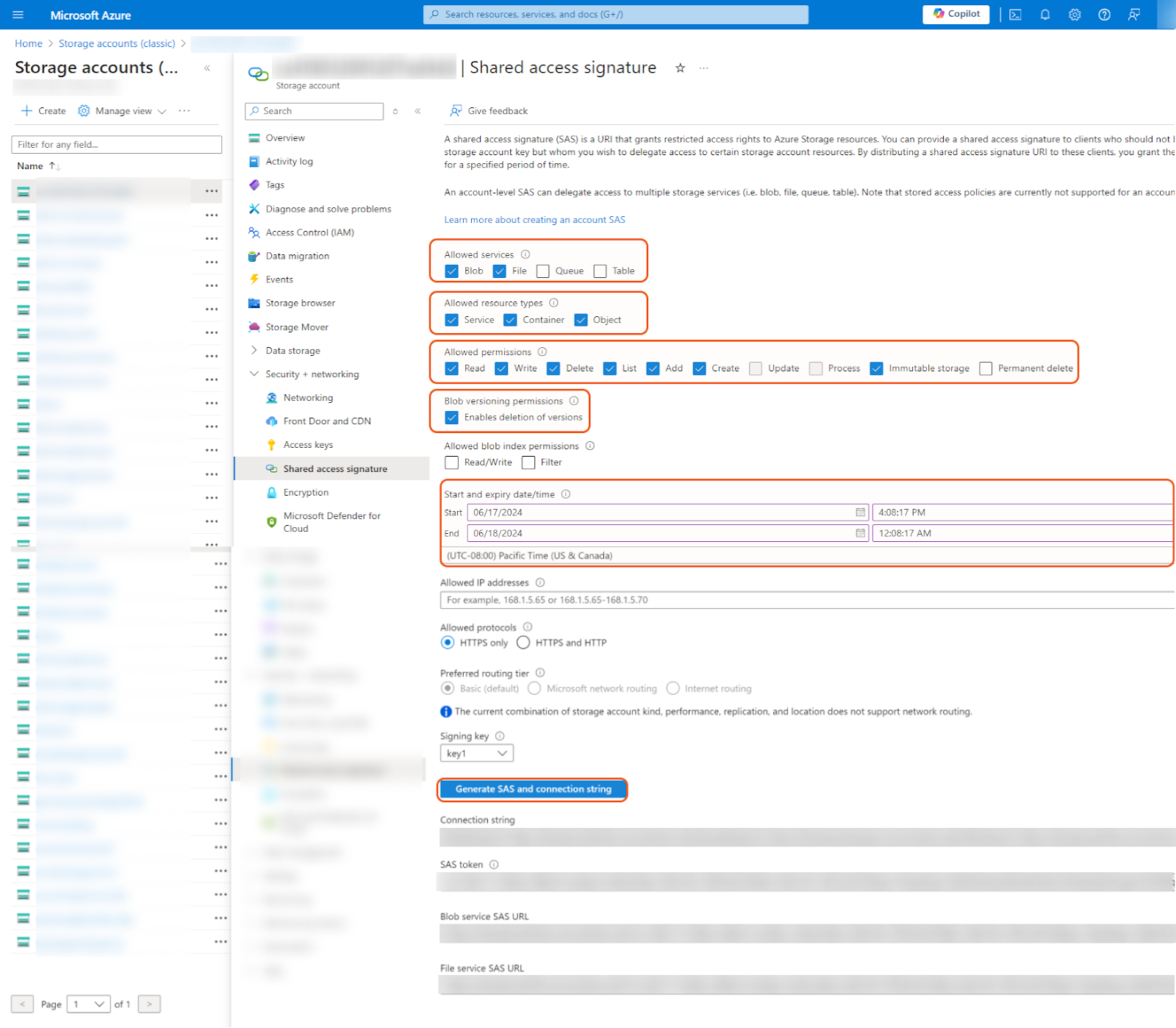Click the help question mark icon
This screenshot has width=1176, height=1028.
(1104, 15)
